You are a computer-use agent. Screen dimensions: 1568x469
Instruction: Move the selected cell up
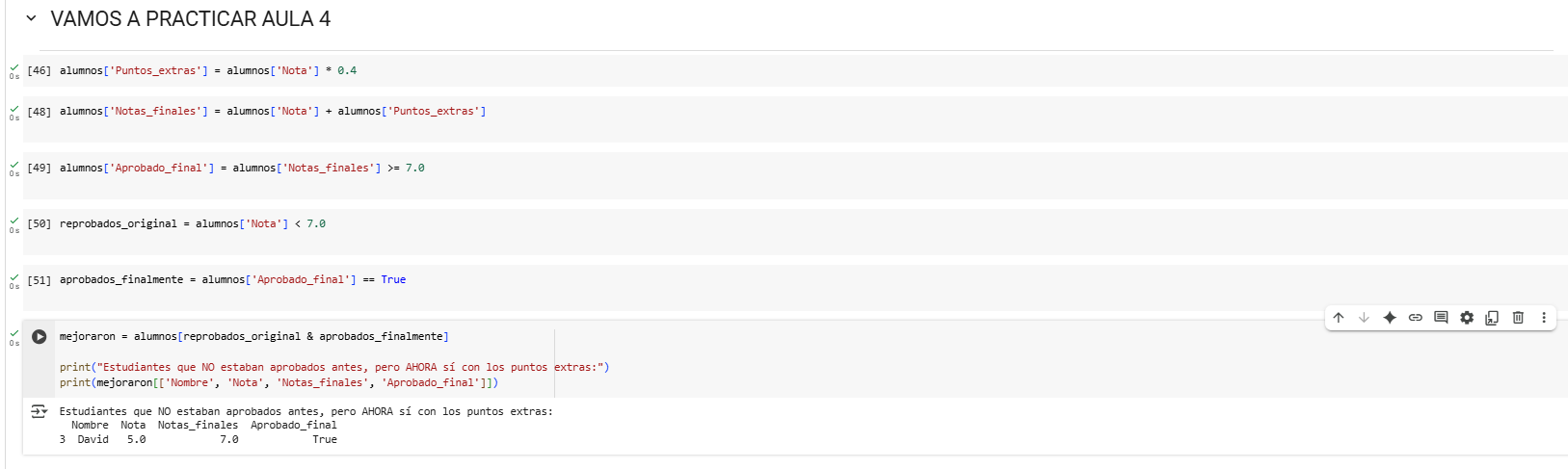click(1339, 318)
